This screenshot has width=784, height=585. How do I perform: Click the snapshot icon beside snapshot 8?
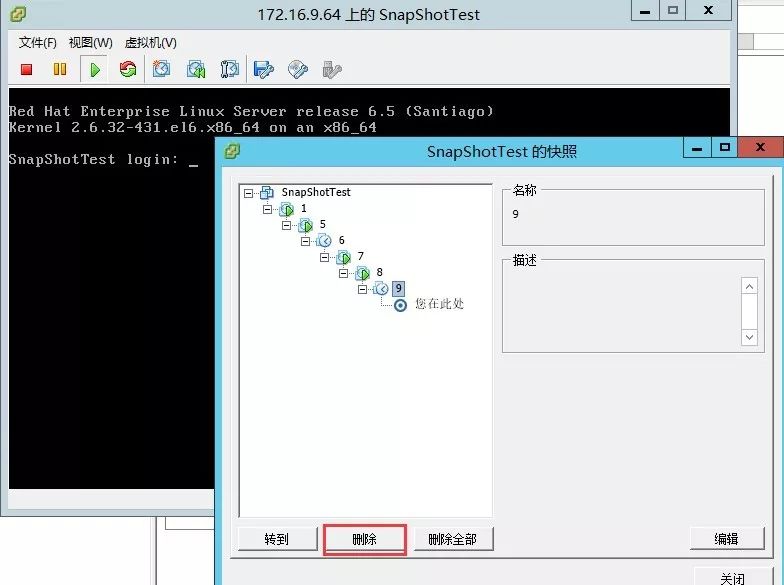pos(362,273)
